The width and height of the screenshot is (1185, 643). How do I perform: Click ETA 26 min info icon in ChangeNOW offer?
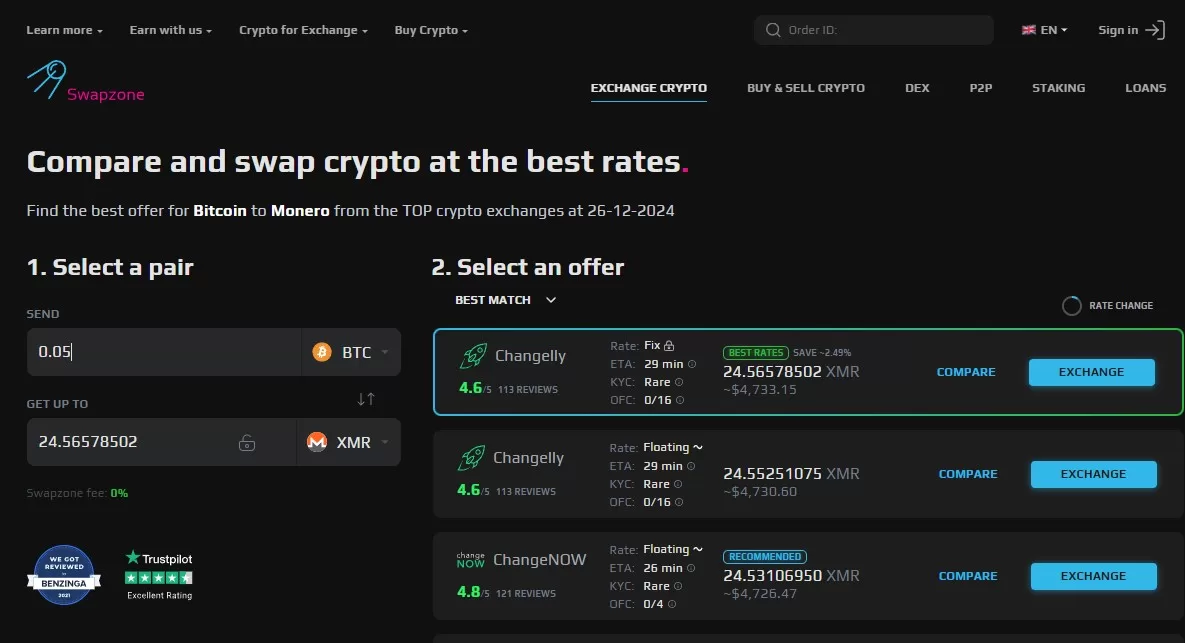point(691,568)
